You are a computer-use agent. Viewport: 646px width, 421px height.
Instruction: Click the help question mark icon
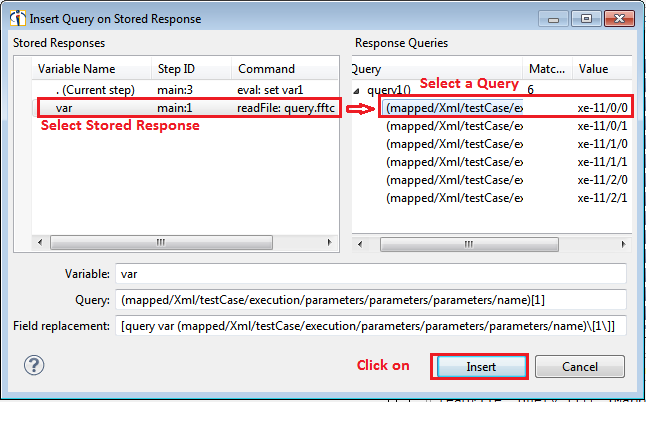point(34,366)
